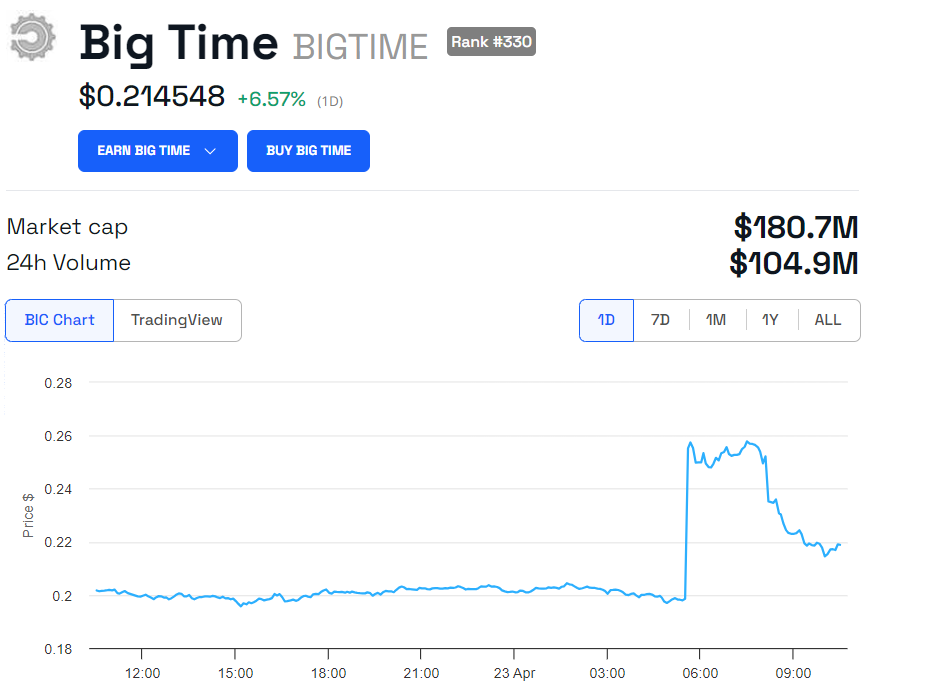This screenshot has width=931, height=684.
Task: Select the 1D time range
Action: pos(606,320)
